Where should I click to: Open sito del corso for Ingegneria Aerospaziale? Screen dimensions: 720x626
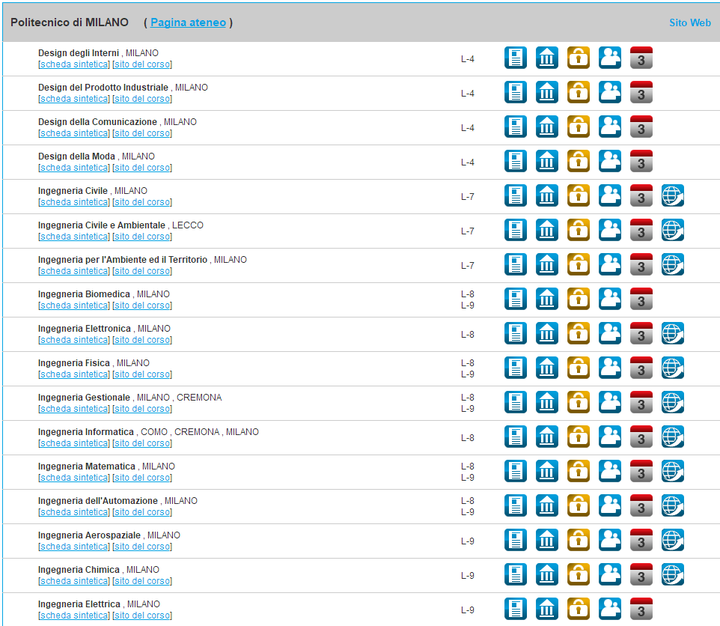click(x=142, y=547)
